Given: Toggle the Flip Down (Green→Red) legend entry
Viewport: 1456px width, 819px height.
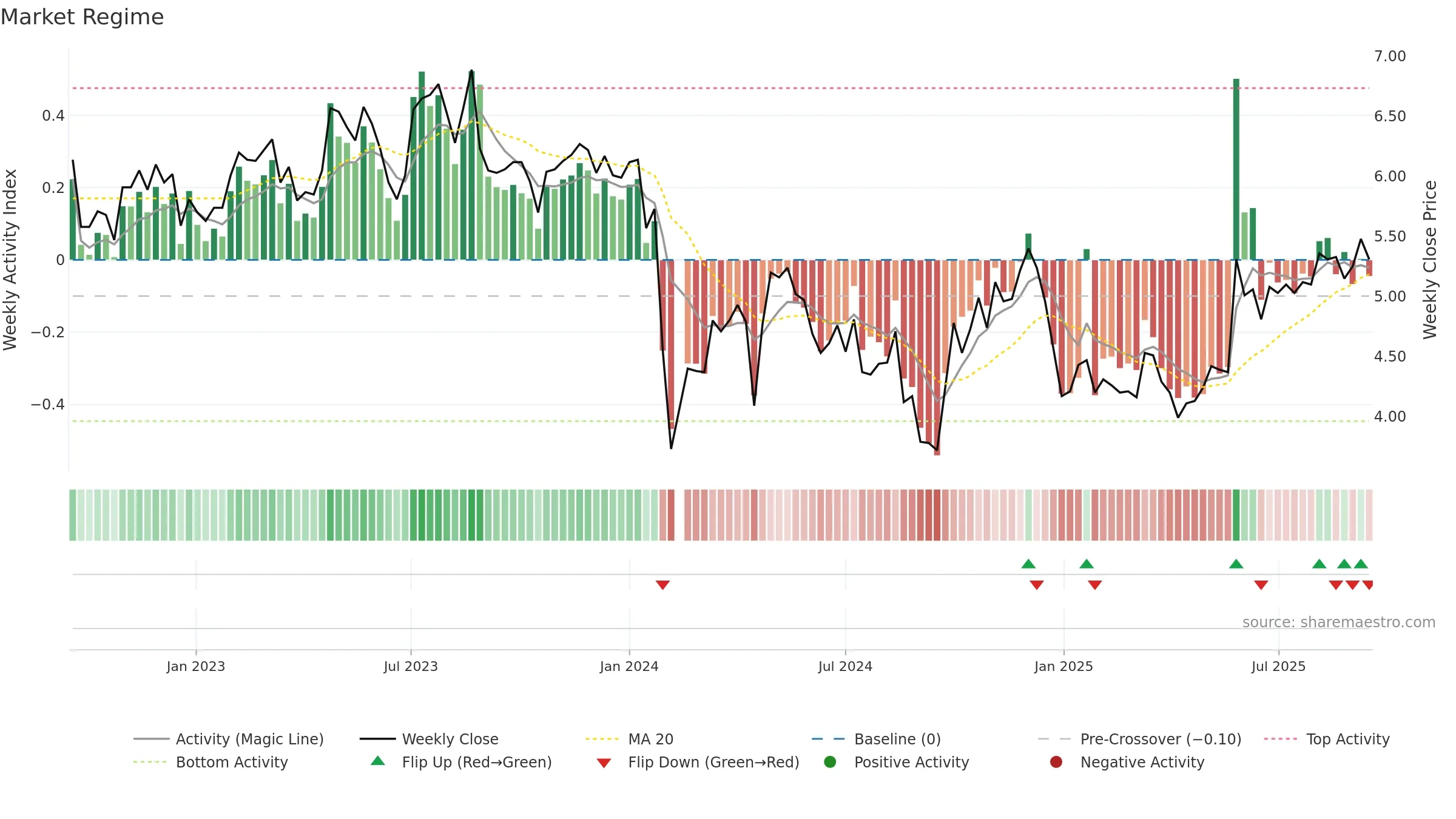Looking at the screenshot, I should click(x=698, y=762).
